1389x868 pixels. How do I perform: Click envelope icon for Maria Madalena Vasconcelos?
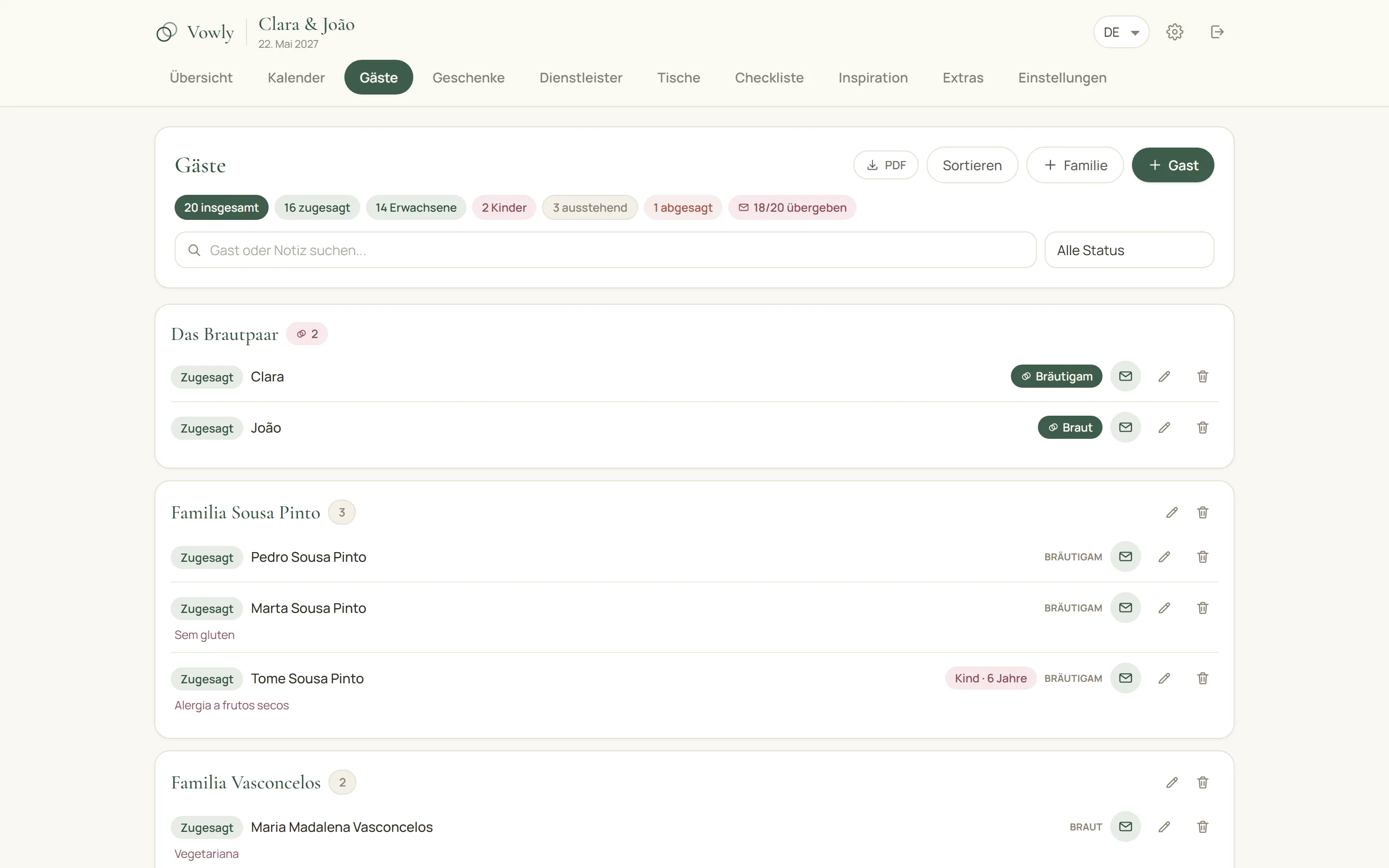1125,827
